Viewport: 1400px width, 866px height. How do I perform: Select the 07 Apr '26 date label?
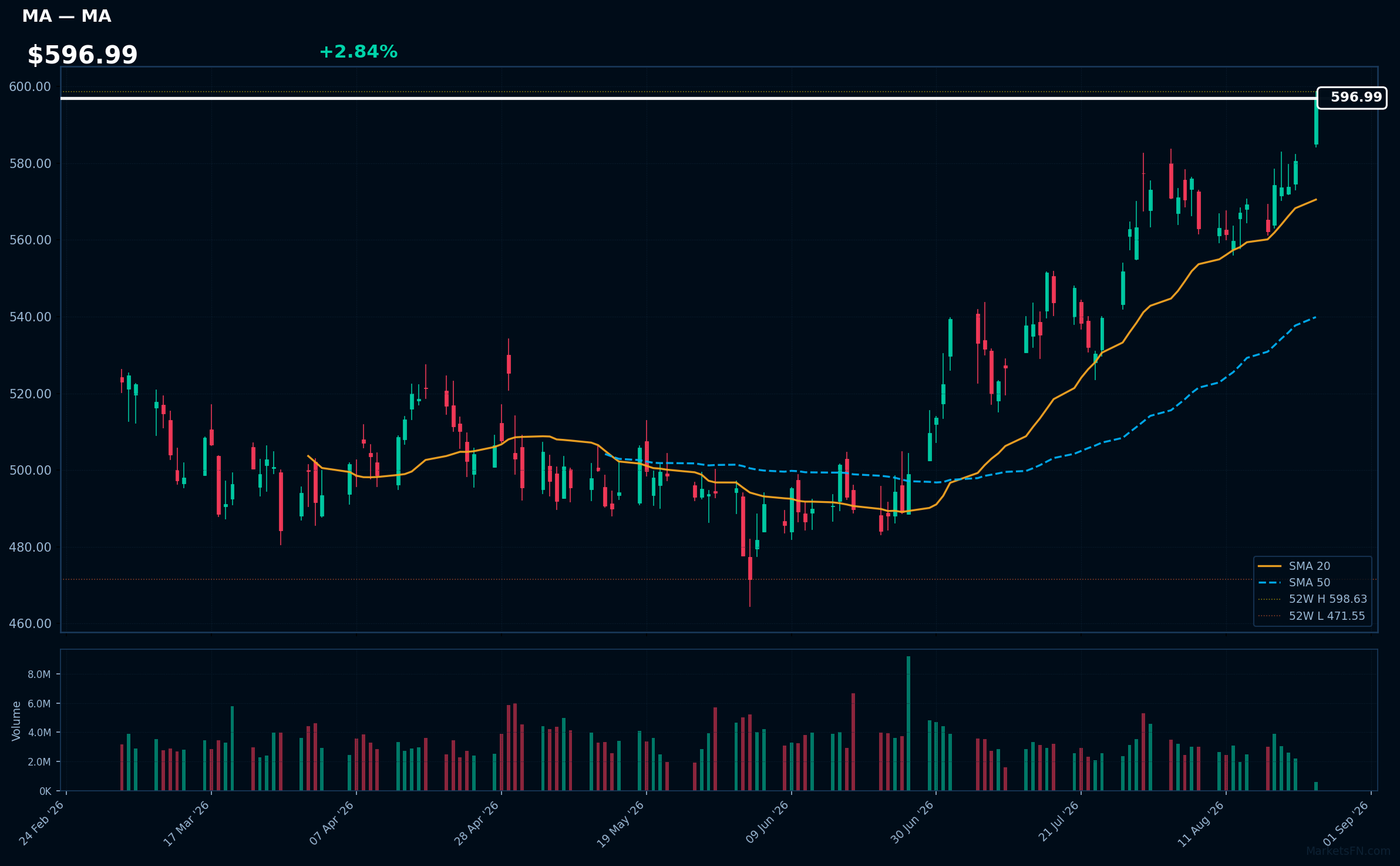pos(332,823)
